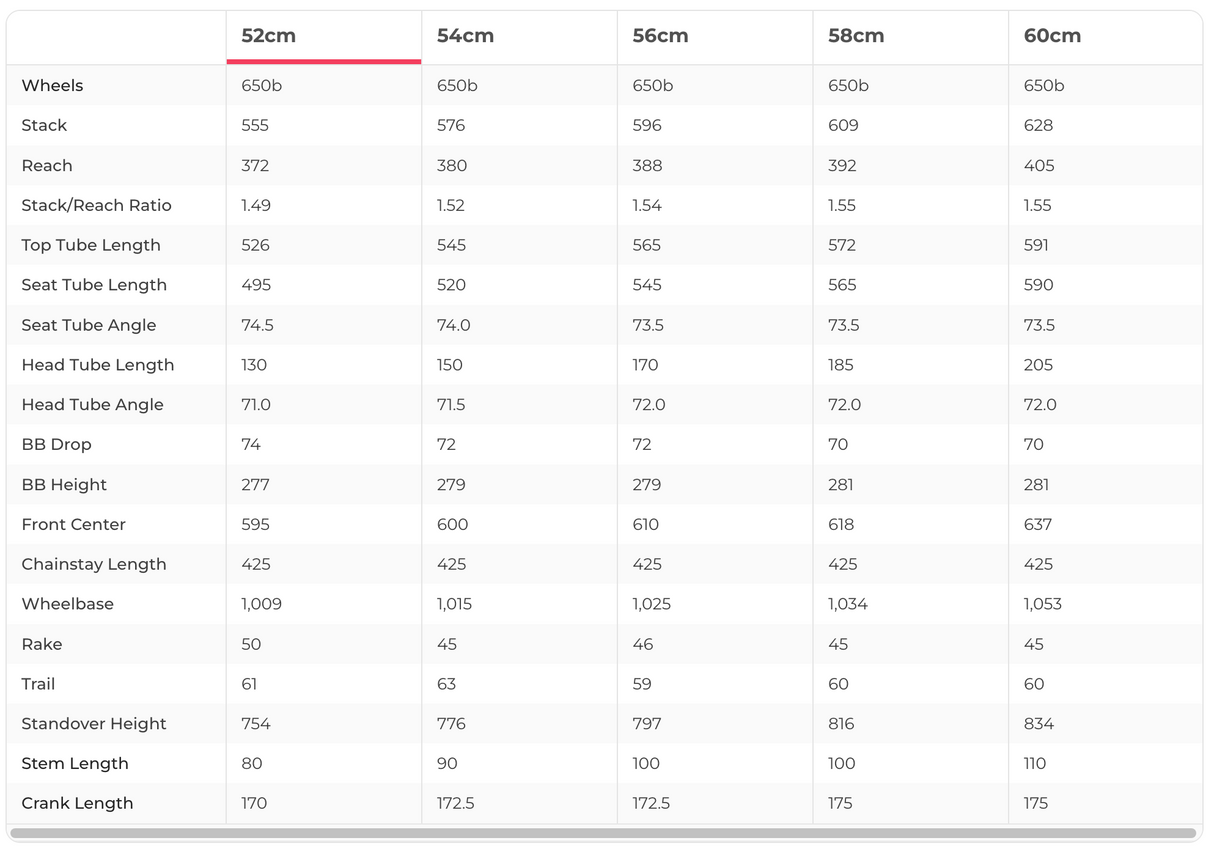Switch to the 54cm size column
The width and height of the screenshot is (1214, 846).
coord(465,36)
